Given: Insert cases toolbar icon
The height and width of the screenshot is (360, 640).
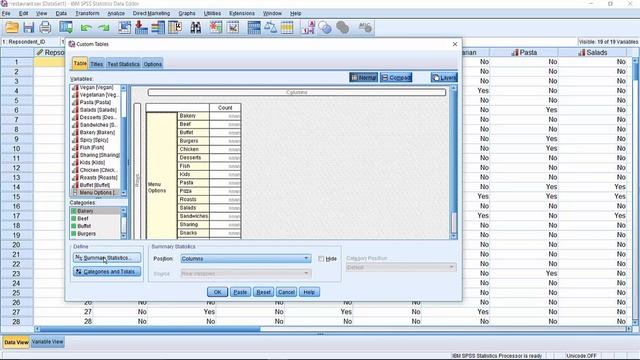Looking at the screenshot, I should point(216,28).
